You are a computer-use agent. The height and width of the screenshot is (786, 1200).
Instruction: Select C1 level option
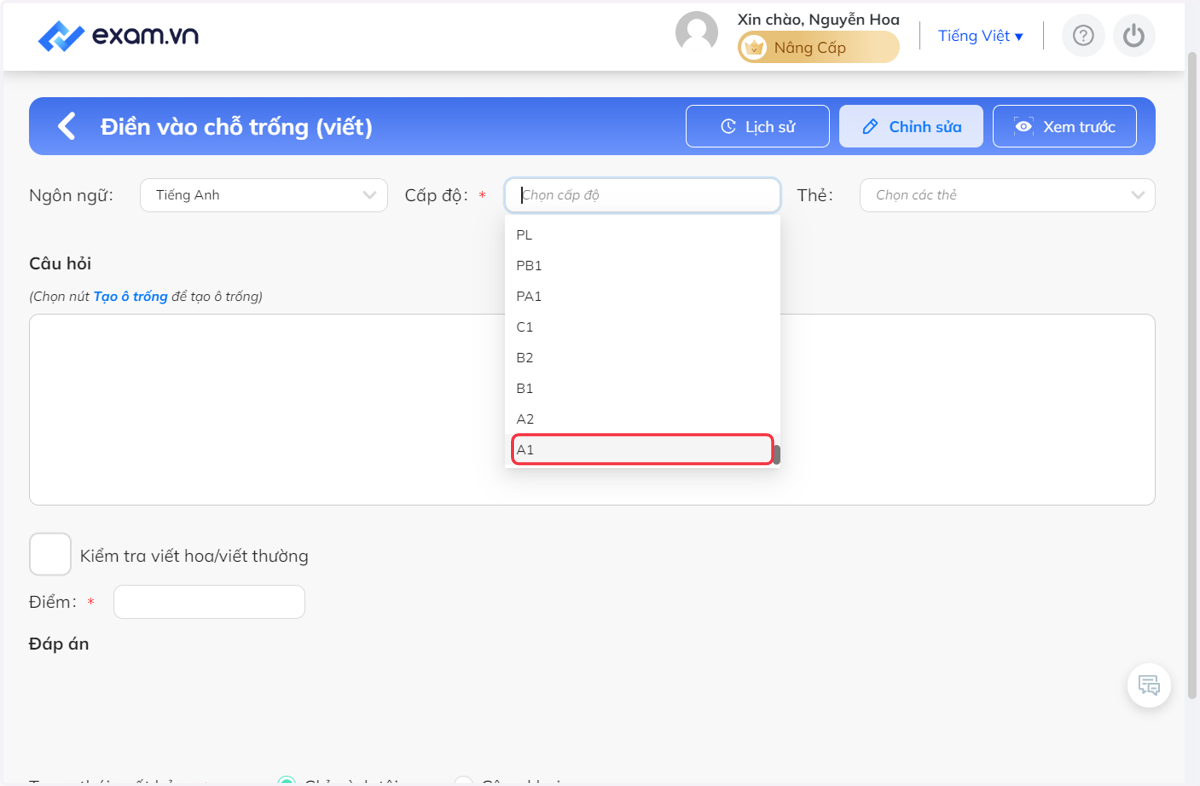[x=642, y=327]
